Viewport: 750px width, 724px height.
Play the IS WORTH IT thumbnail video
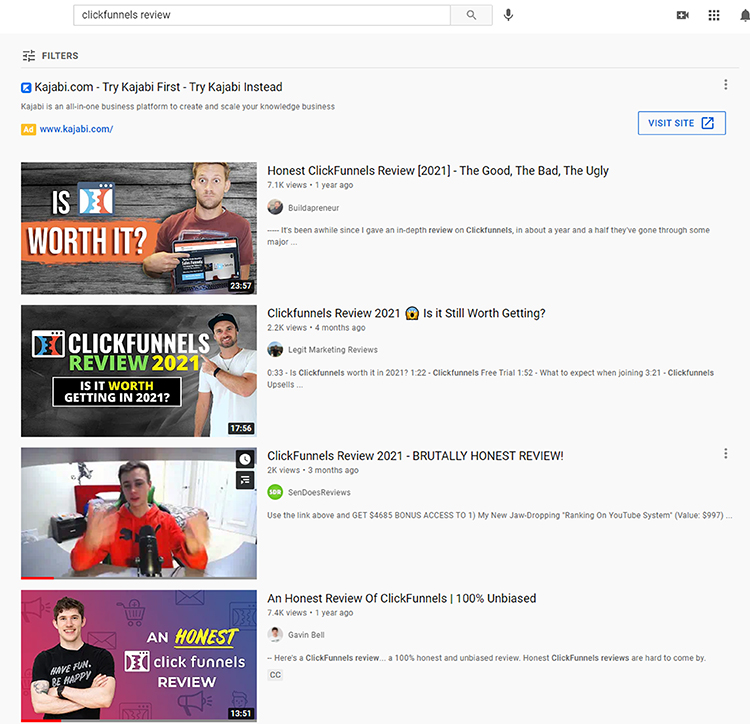[139, 228]
